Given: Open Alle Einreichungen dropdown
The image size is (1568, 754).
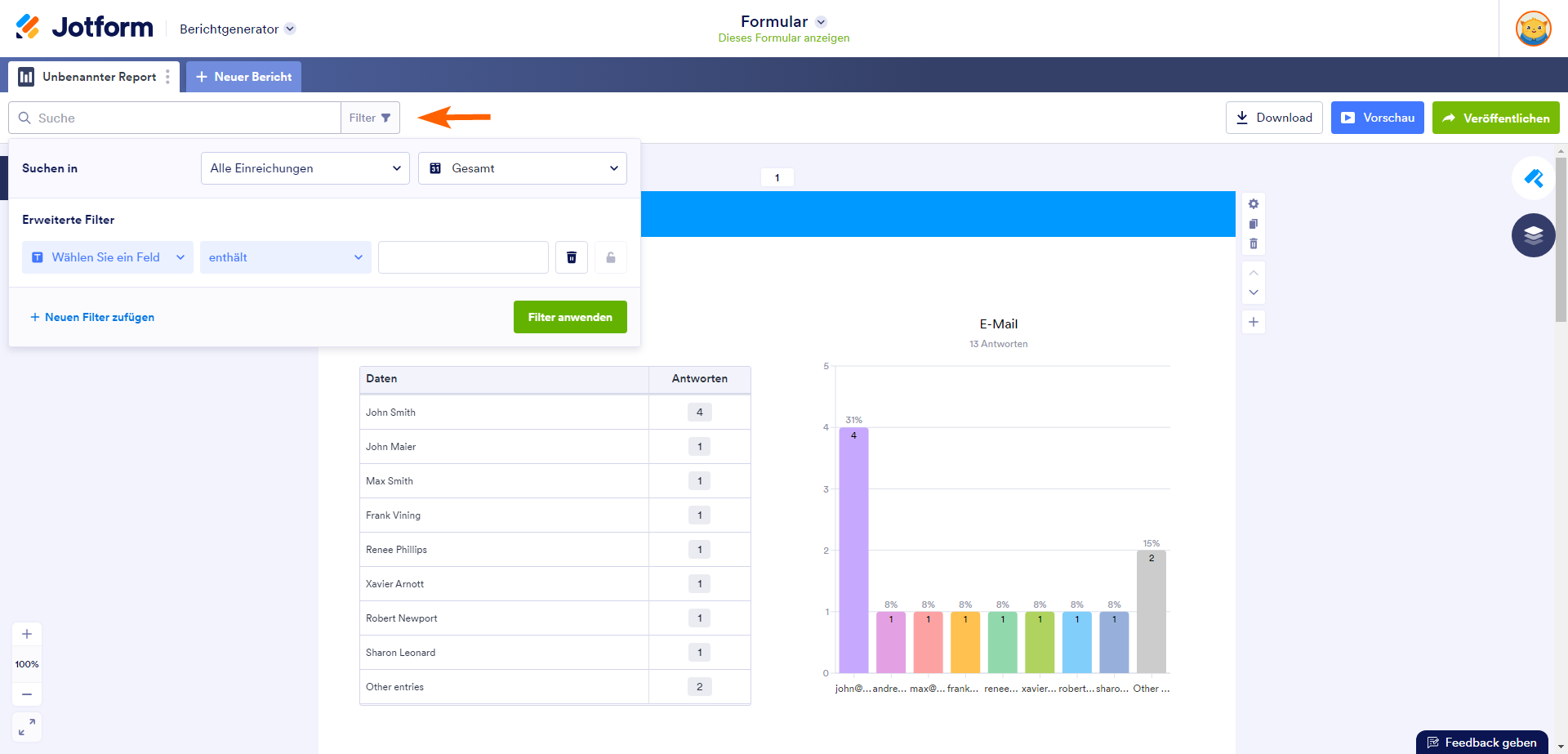Looking at the screenshot, I should point(305,168).
